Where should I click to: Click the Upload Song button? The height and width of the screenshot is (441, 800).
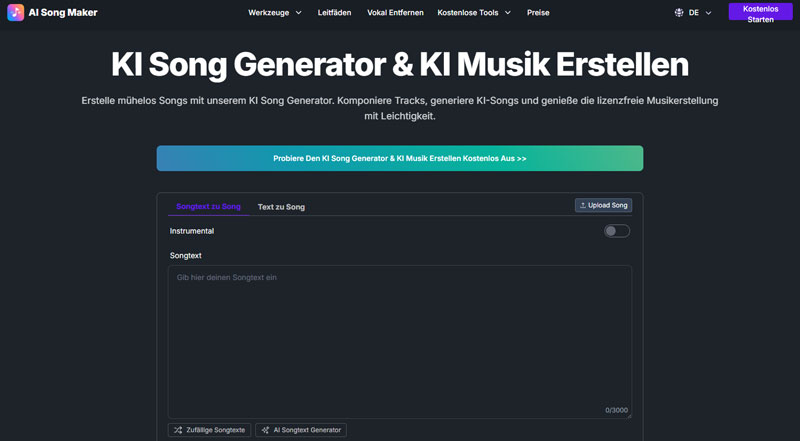coord(604,205)
